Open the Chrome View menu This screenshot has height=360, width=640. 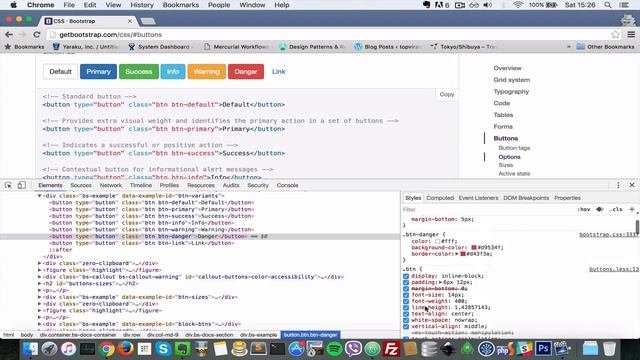(x=113, y=5)
